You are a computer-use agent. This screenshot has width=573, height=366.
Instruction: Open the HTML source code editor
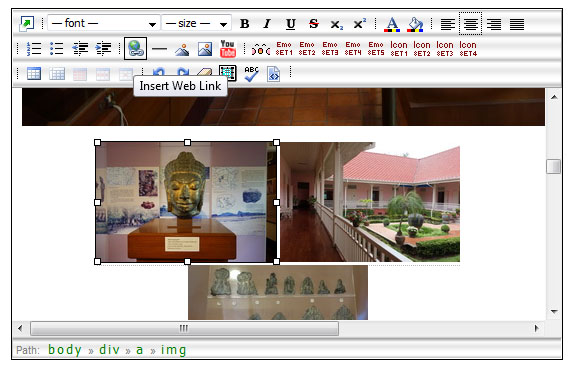pos(274,74)
